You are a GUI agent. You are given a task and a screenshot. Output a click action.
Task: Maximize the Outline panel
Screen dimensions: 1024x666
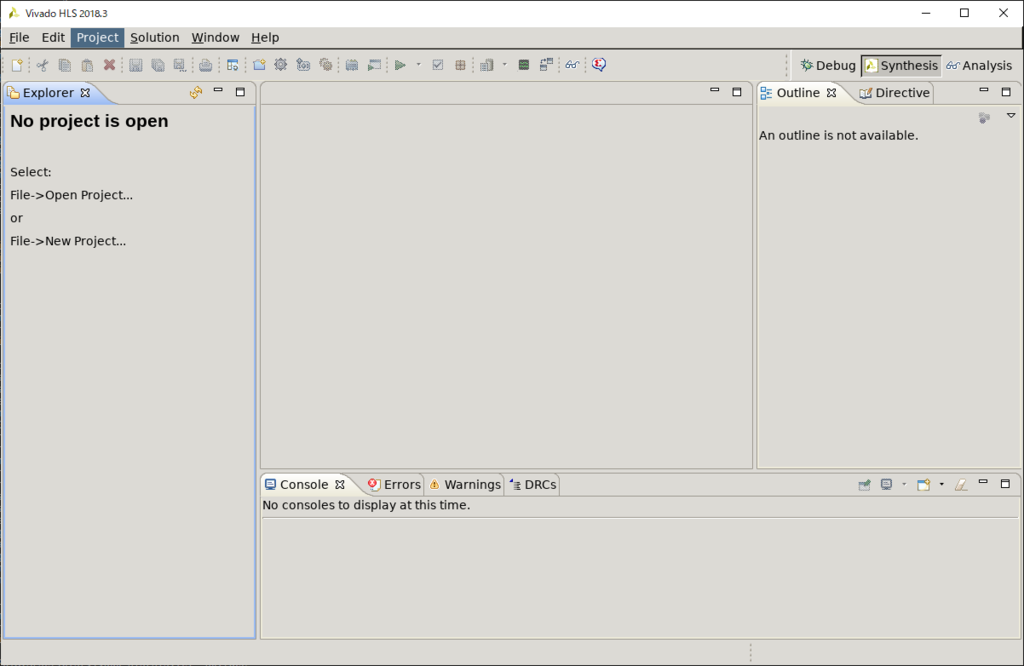1006,92
